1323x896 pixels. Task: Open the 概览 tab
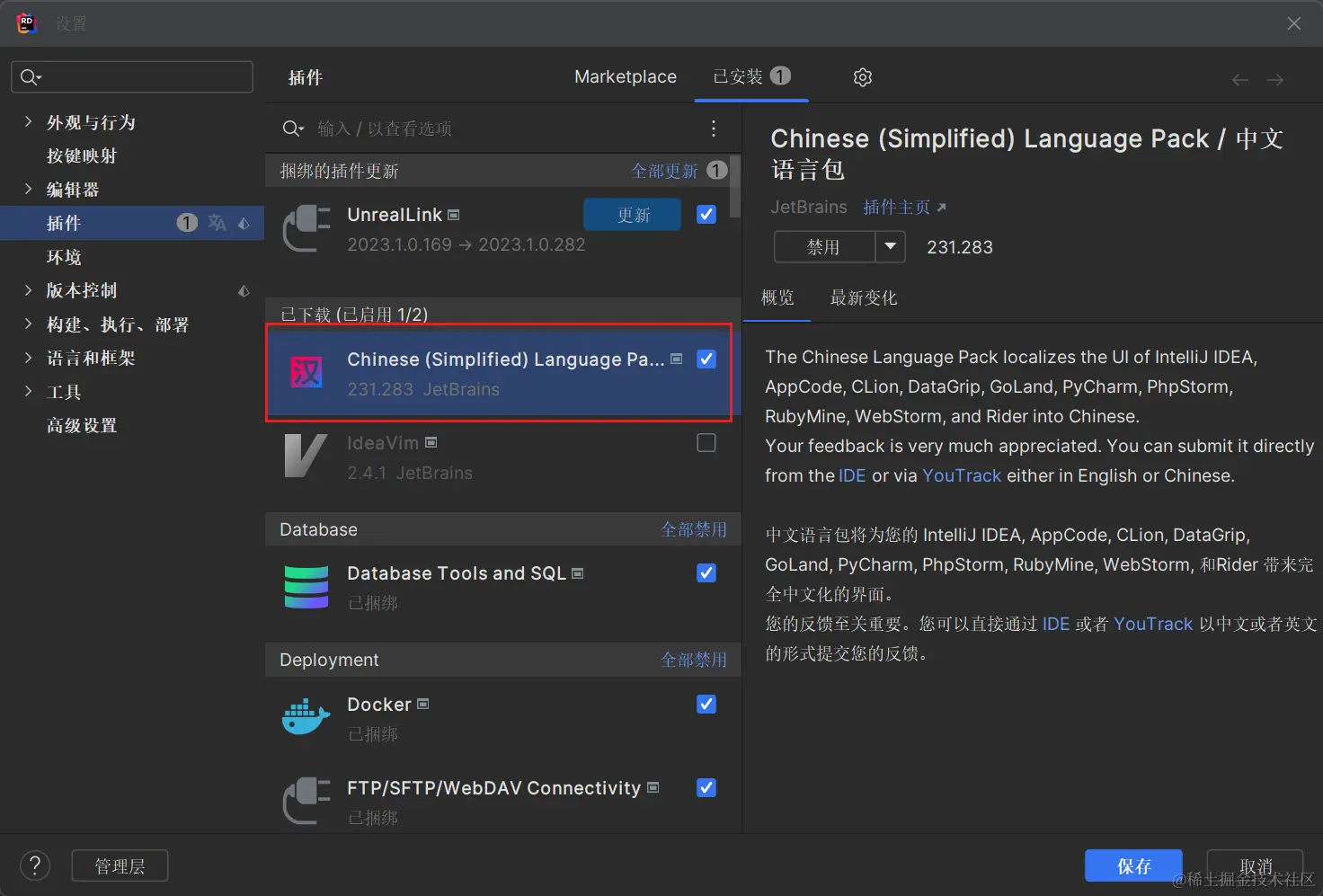click(x=777, y=297)
